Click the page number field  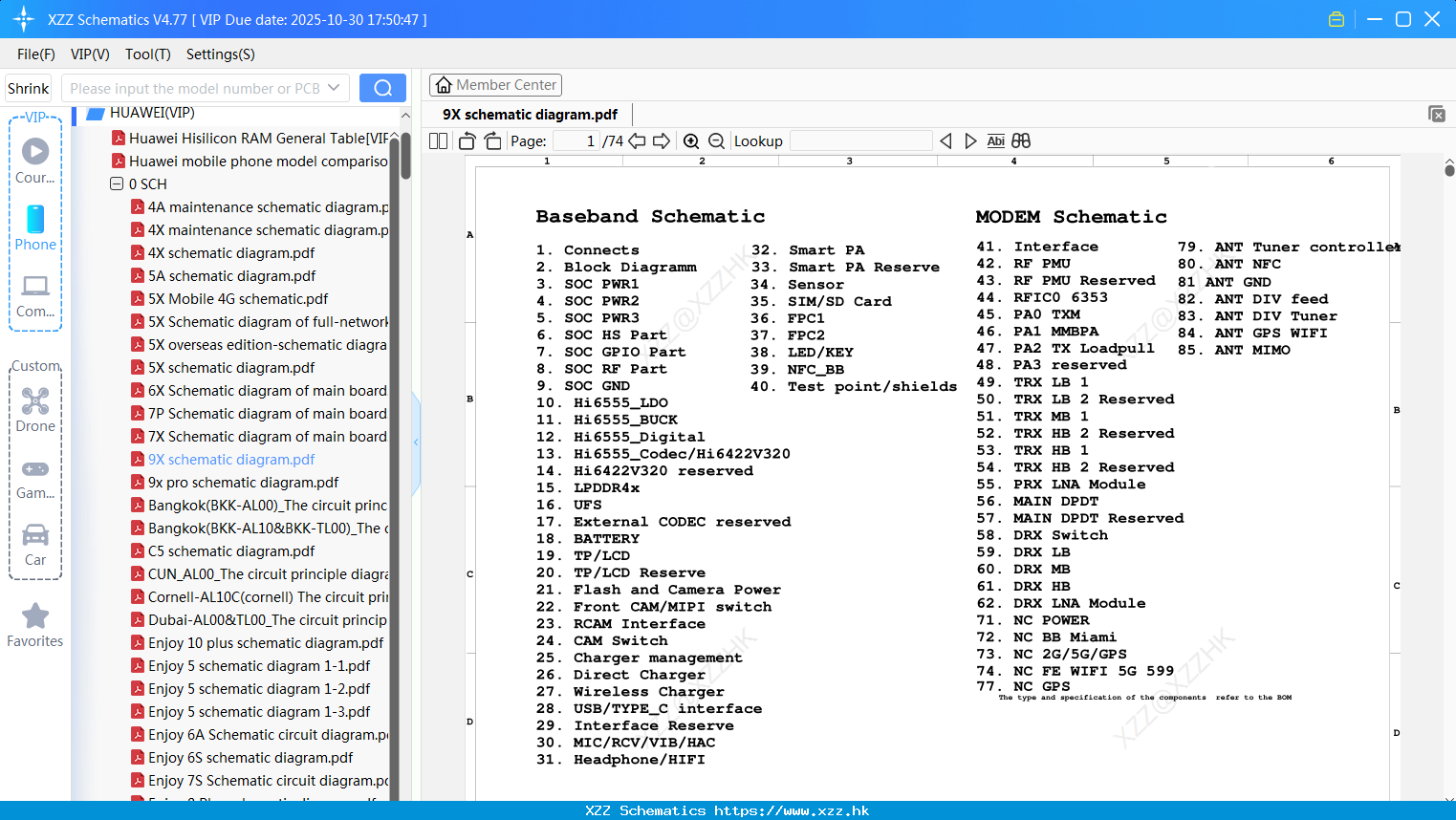[576, 141]
